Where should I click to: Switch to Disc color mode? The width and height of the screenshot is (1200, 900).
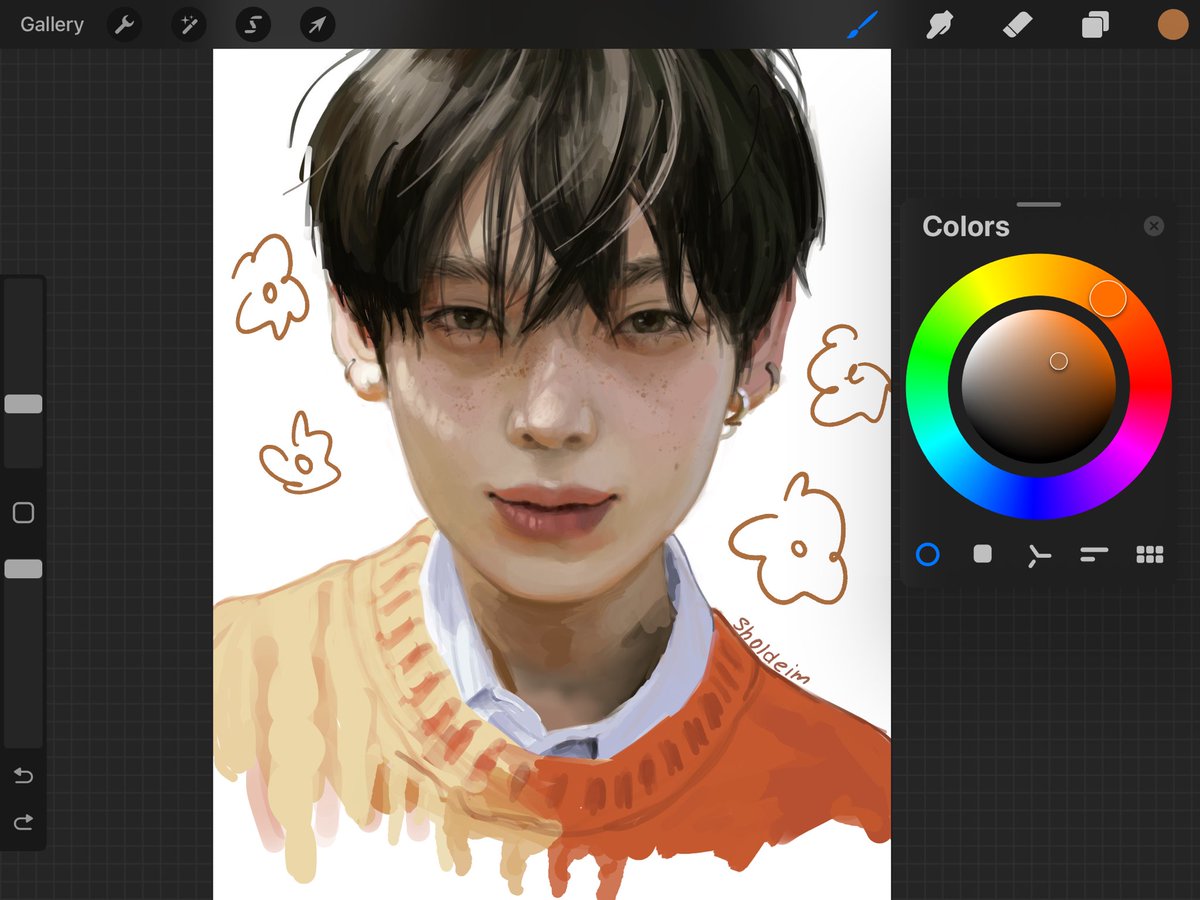(928, 554)
